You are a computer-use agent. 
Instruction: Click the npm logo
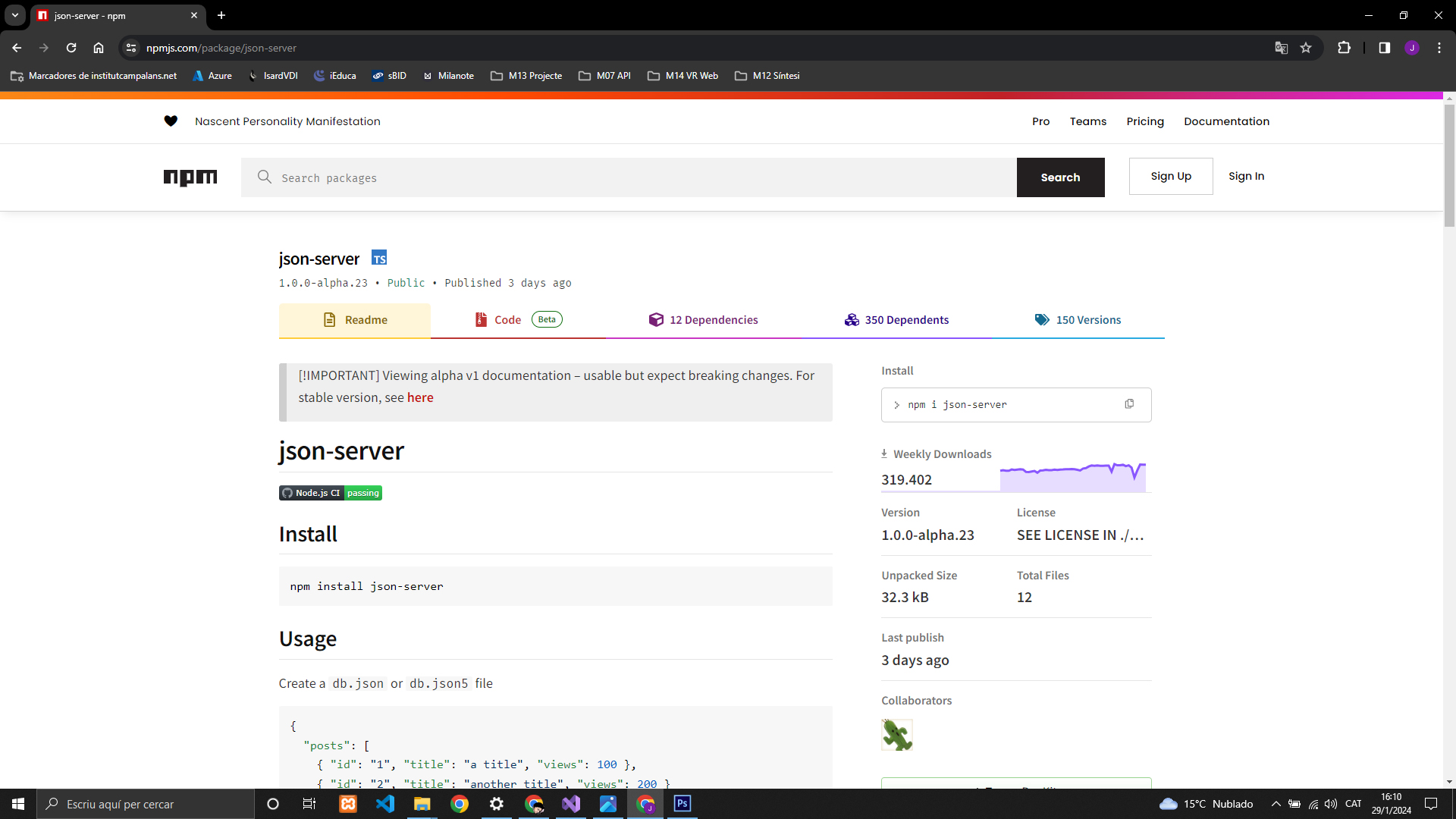pyautogui.click(x=190, y=177)
